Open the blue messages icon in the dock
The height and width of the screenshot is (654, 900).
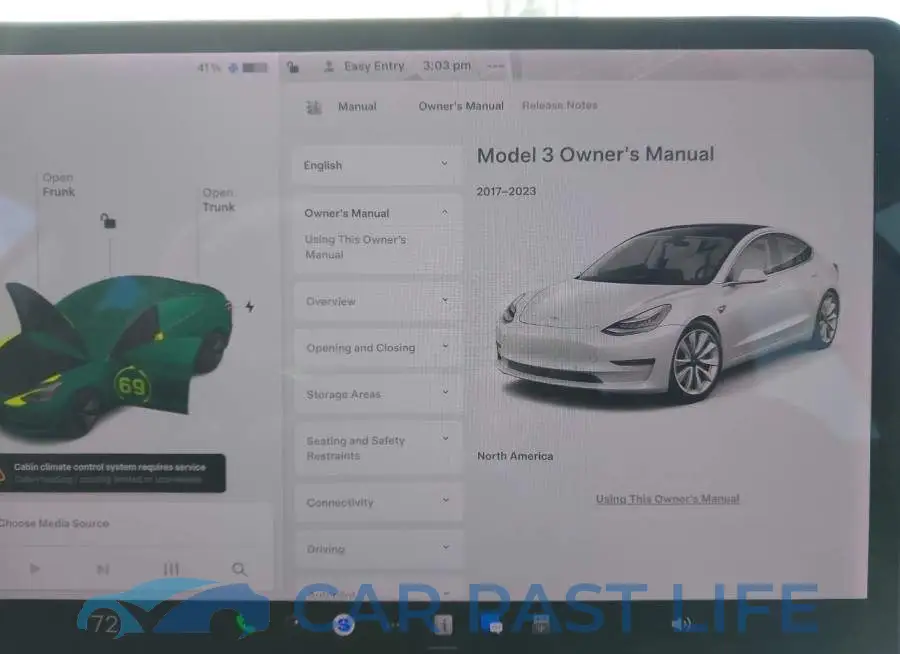pos(494,626)
